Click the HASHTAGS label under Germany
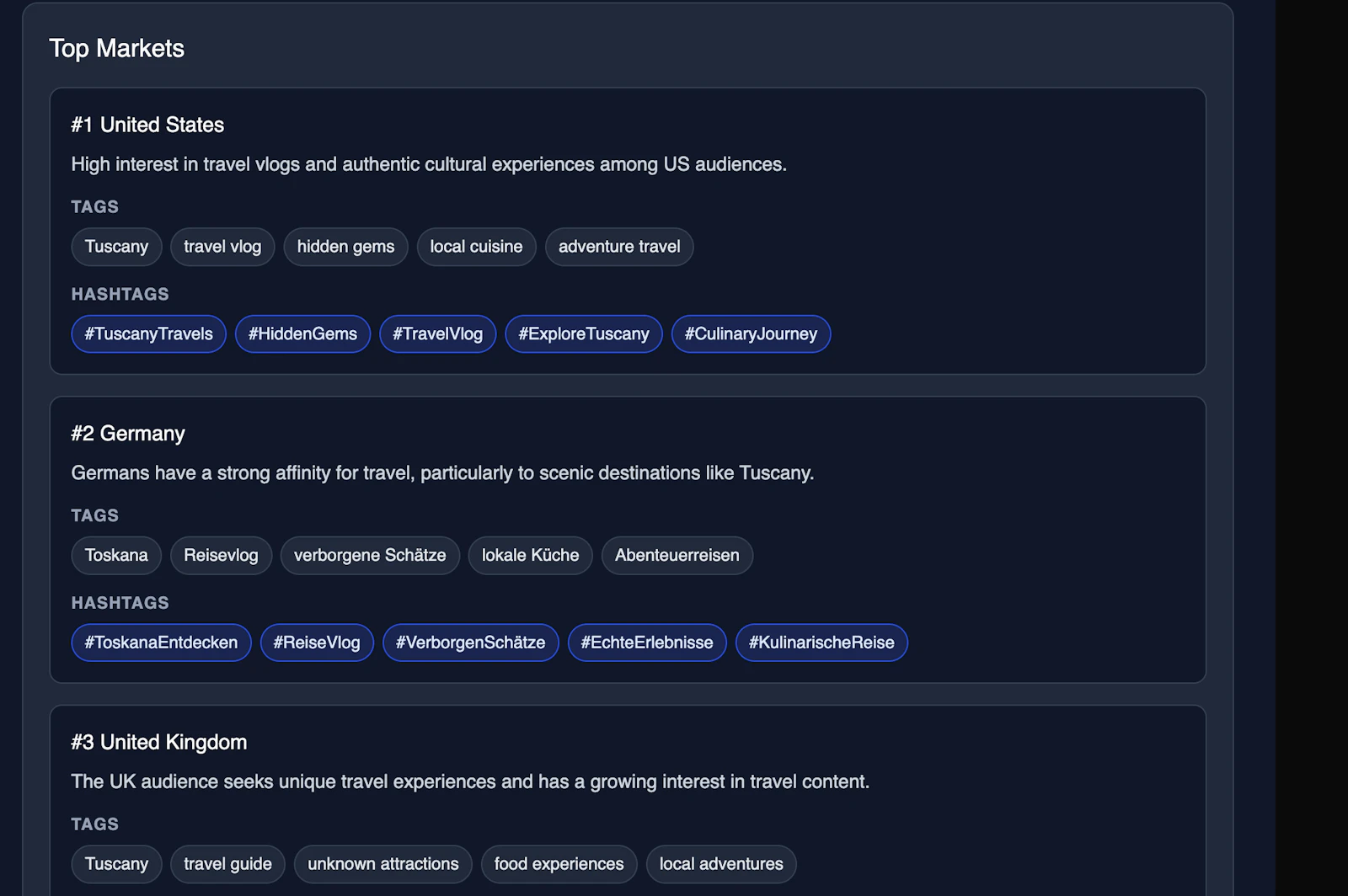1348x896 pixels. click(120, 603)
